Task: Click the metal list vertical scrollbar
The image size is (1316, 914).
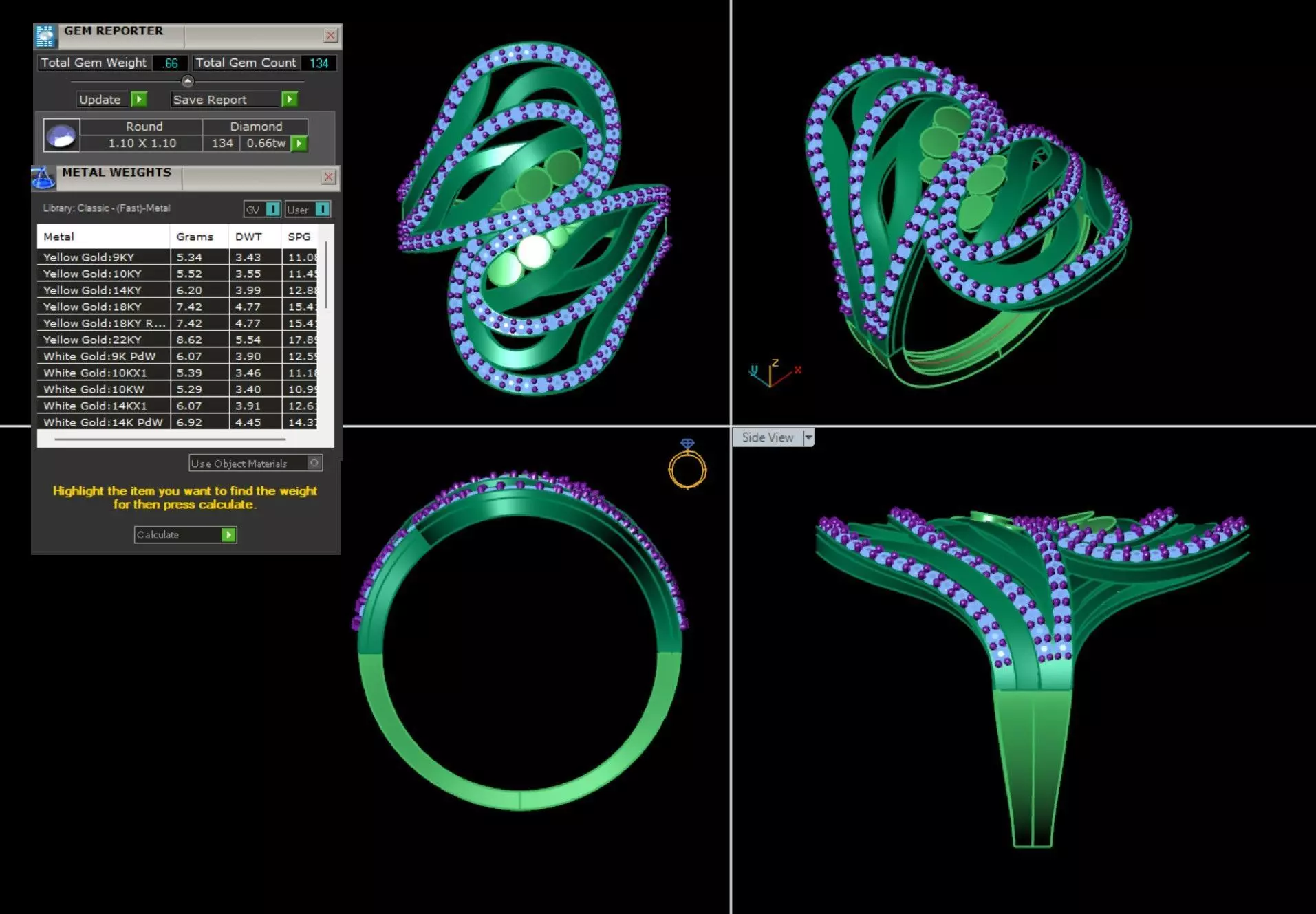Action: pyautogui.click(x=326, y=275)
